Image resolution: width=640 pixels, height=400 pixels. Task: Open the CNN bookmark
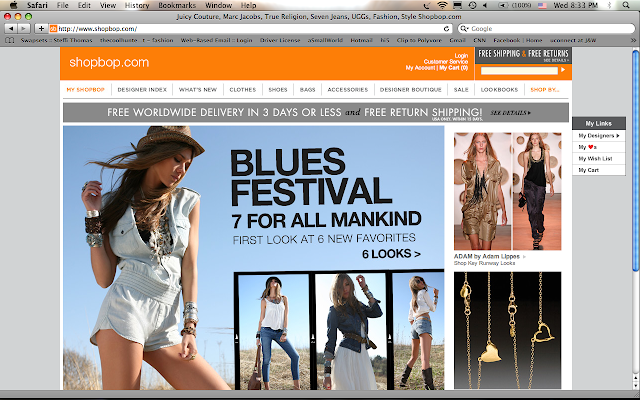pos(480,40)
